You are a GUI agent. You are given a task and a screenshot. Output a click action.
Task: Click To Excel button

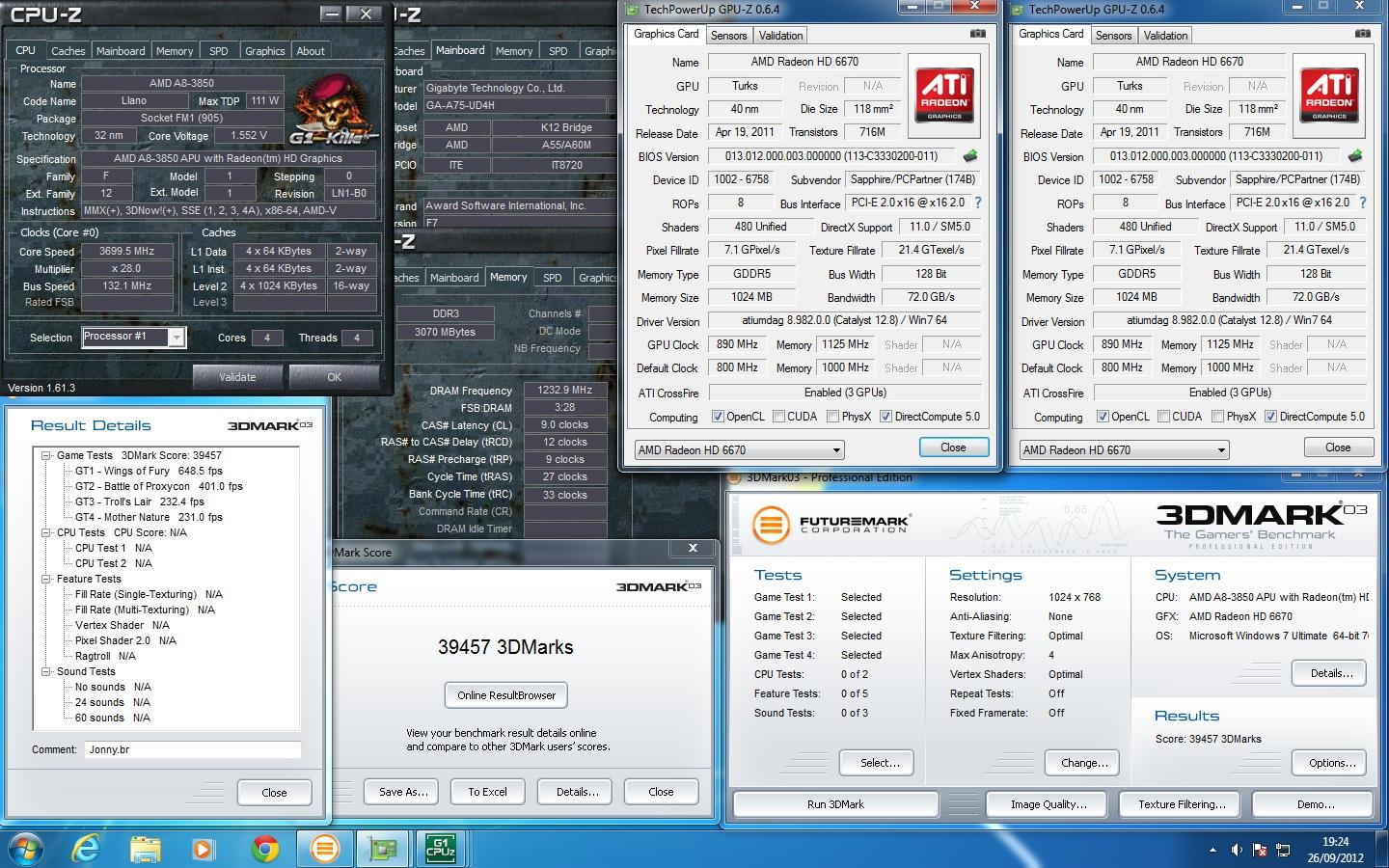pos(487,792)
